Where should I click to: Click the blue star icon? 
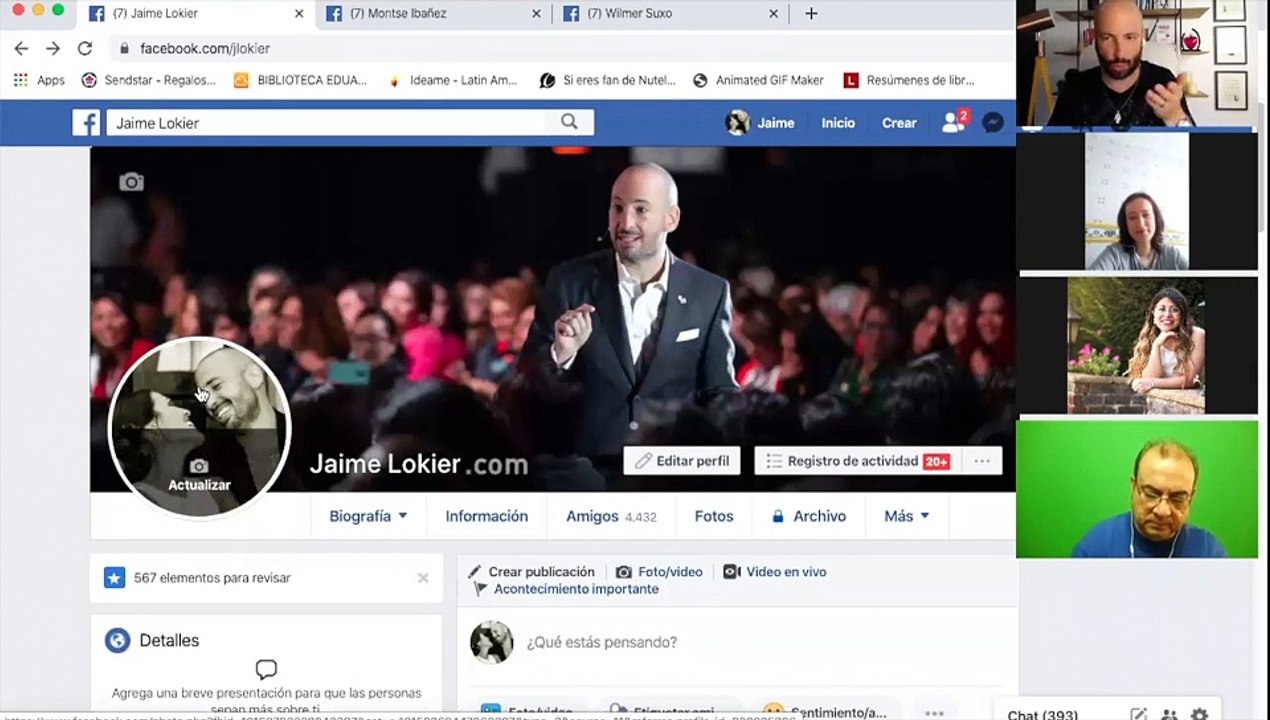pyautogui.click(x=115, y=577)
